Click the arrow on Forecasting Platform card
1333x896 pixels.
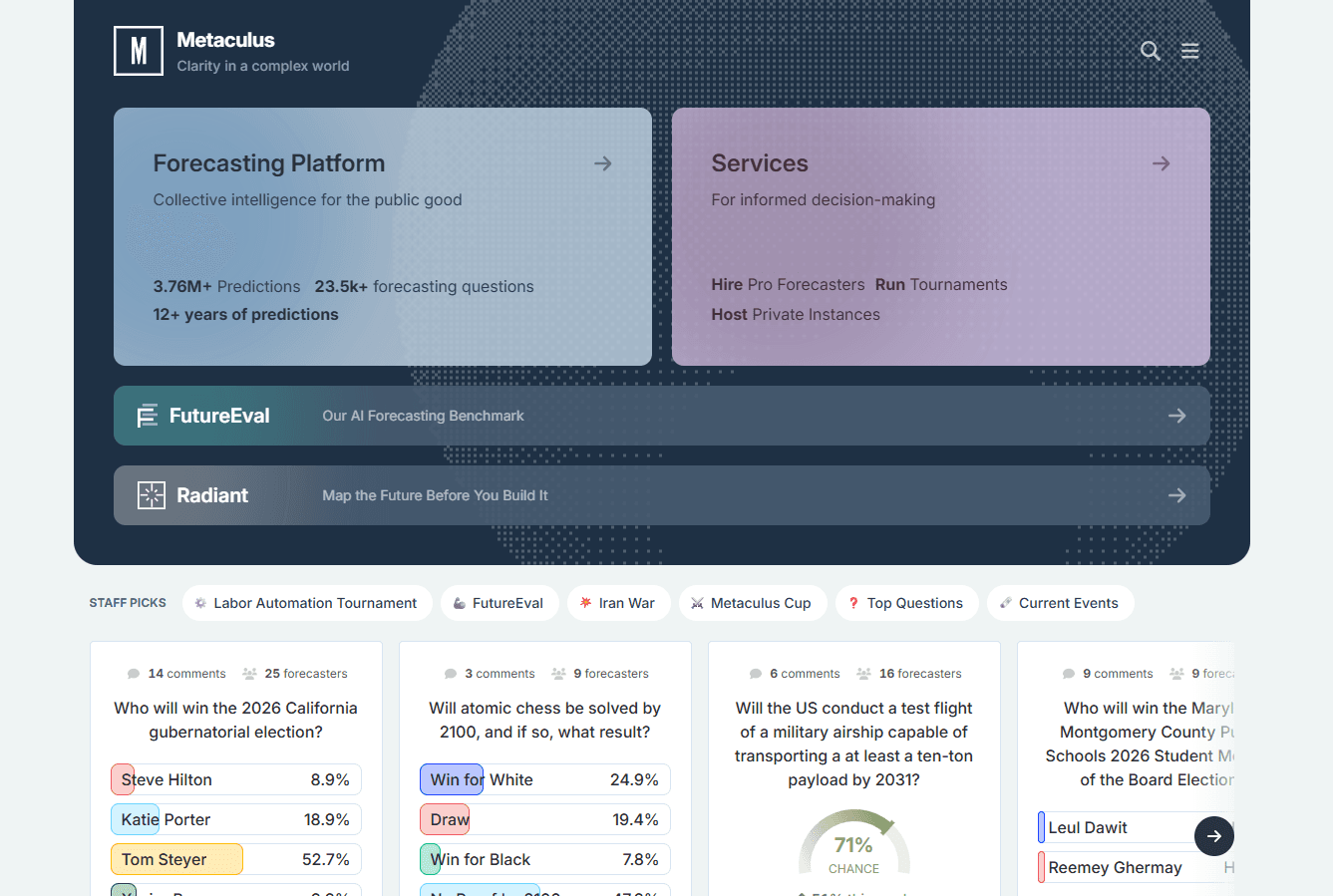(602, 163)
